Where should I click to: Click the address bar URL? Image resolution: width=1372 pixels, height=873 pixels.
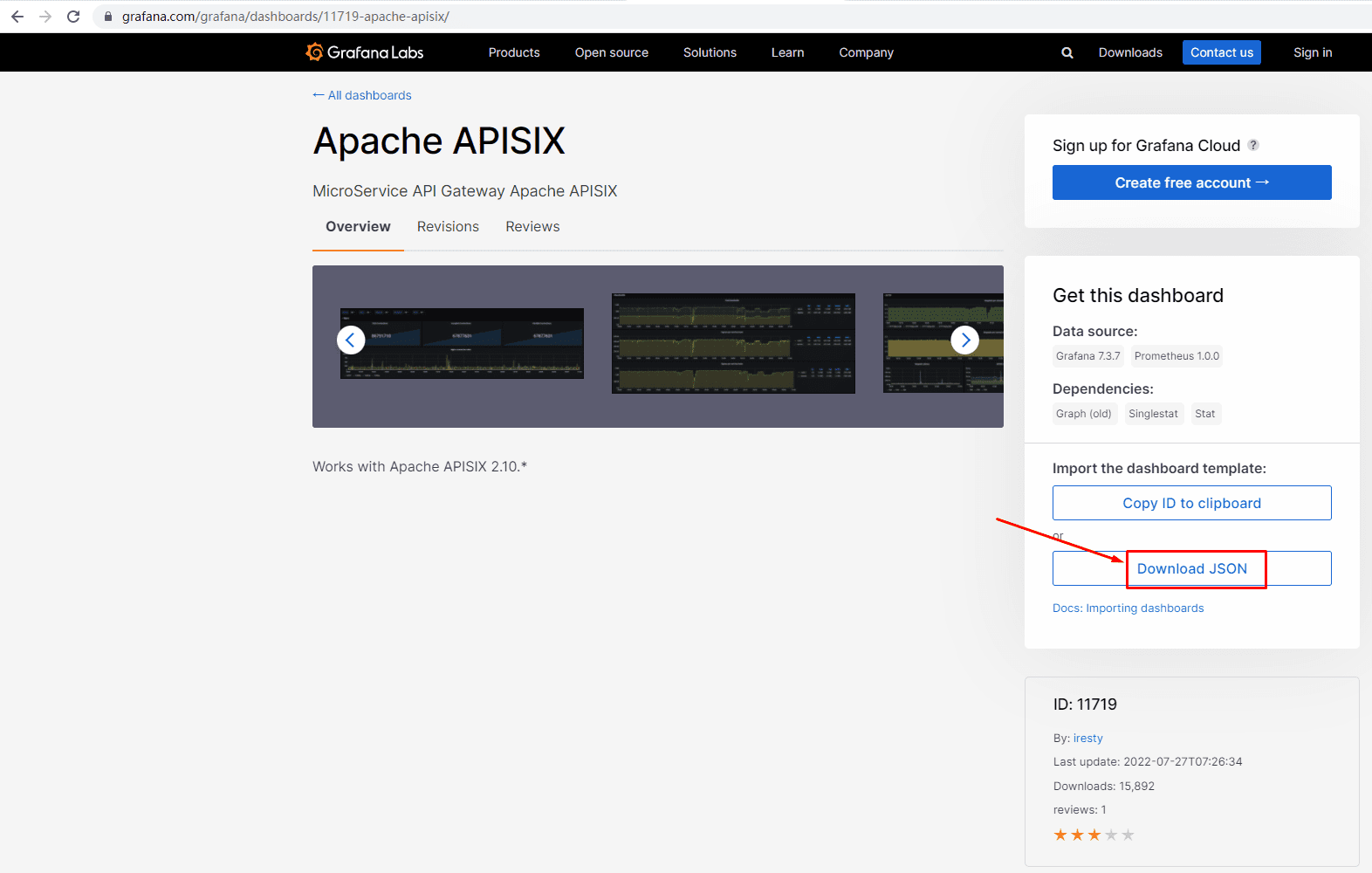click(285, 17)
